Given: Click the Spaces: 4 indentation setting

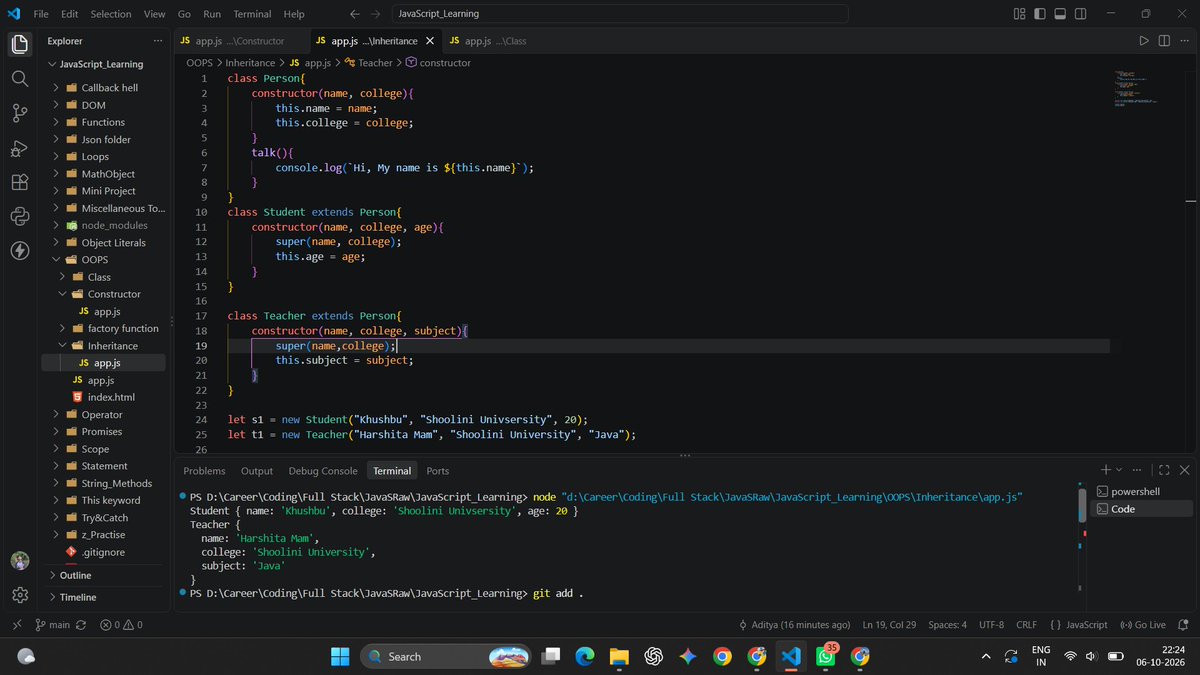Looking at the screenshot, I should (947, 624).
